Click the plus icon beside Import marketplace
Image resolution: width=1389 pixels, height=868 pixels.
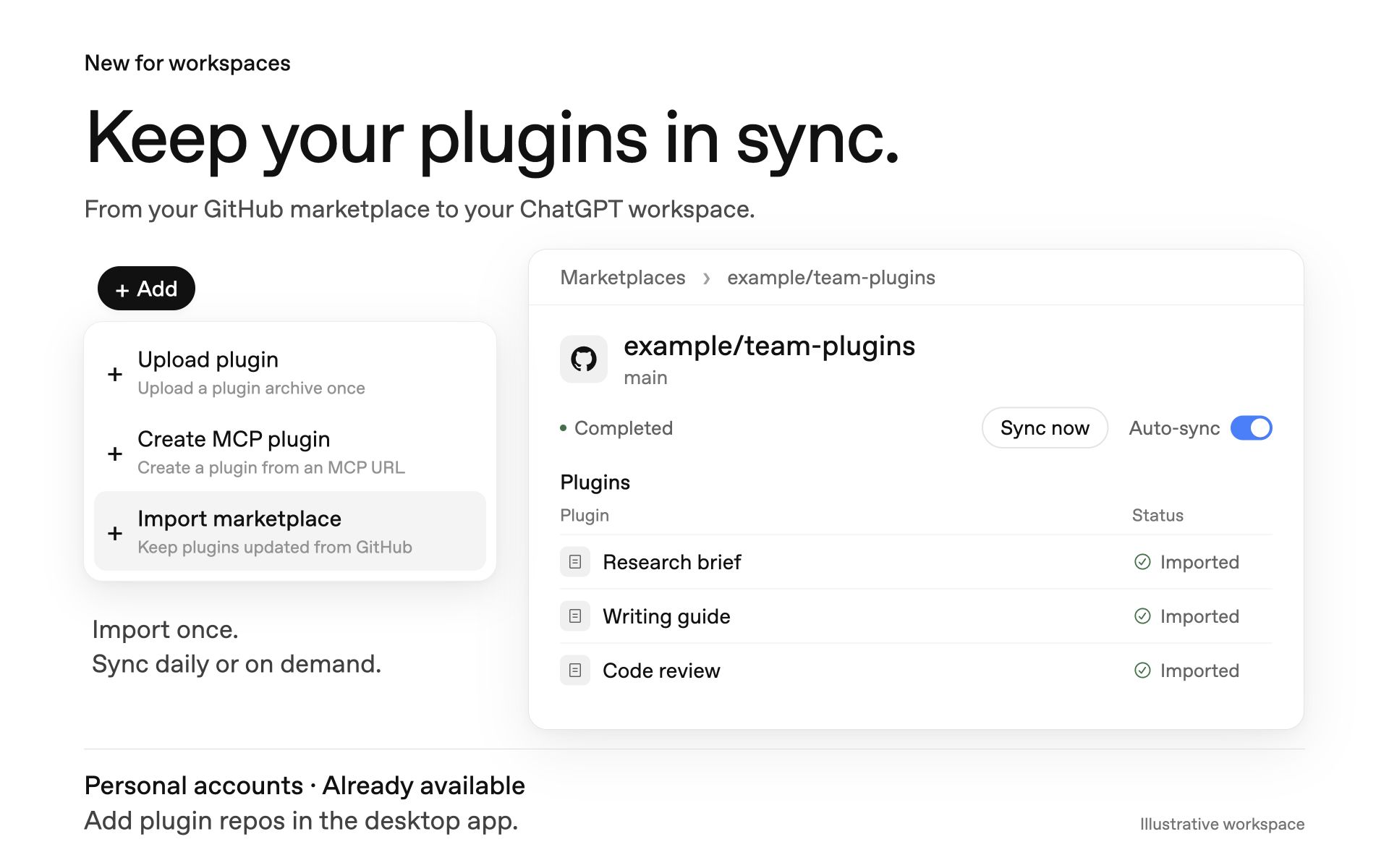pyautogui.click(x=114, y=533)
